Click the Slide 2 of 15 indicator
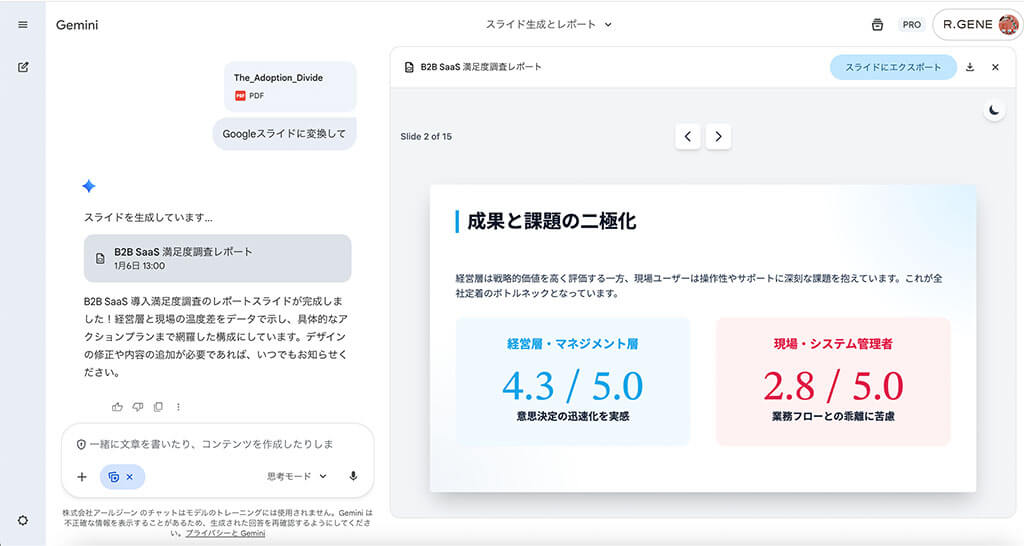This screenshot has width=1024, height=546. point(426,136)
